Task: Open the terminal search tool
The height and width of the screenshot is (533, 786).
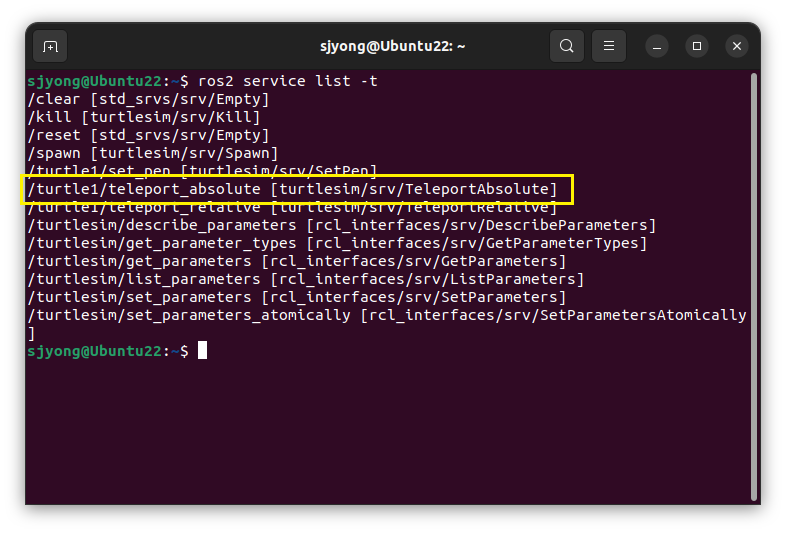Action: pos(566,46)
